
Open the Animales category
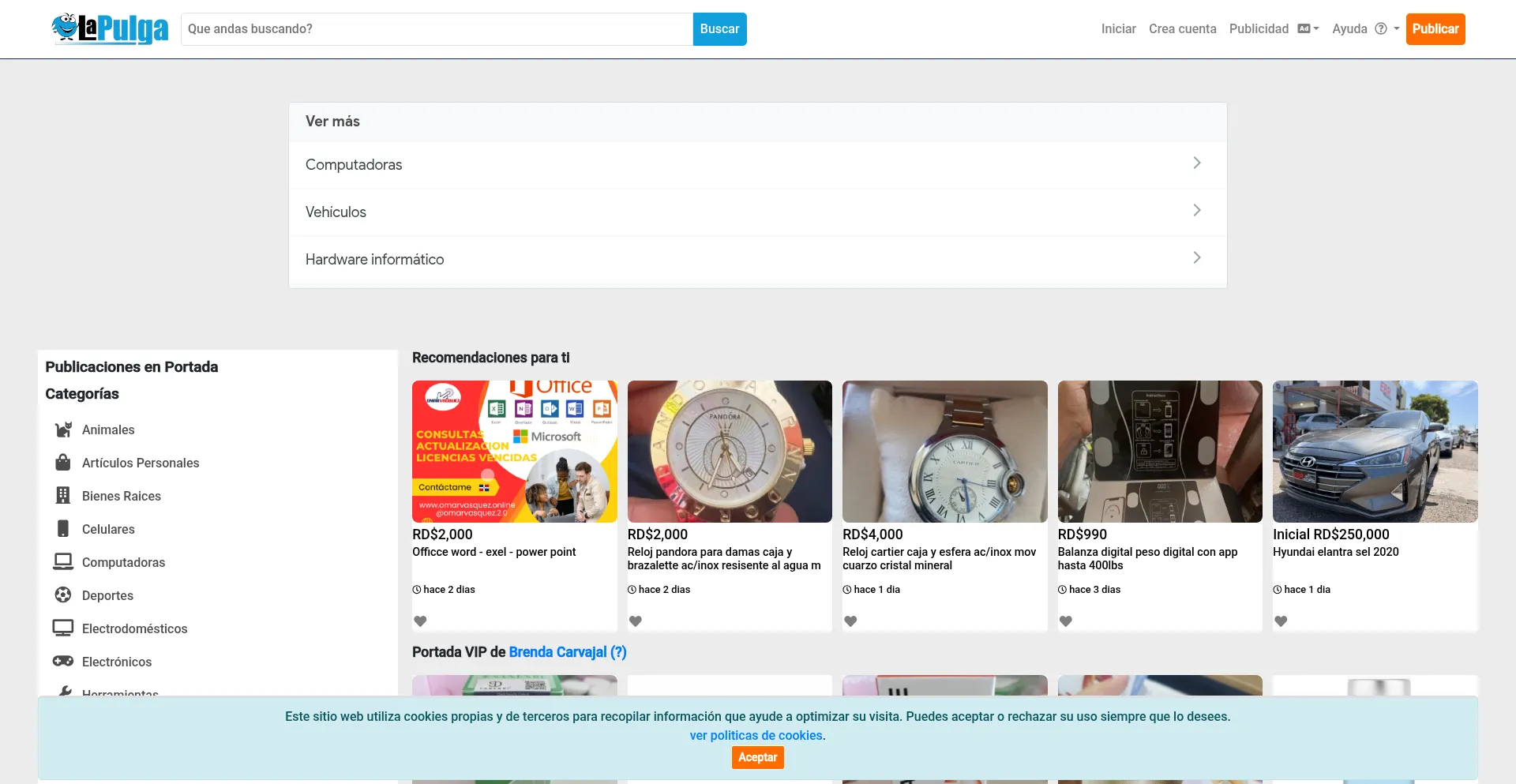[x=108, y=430]
